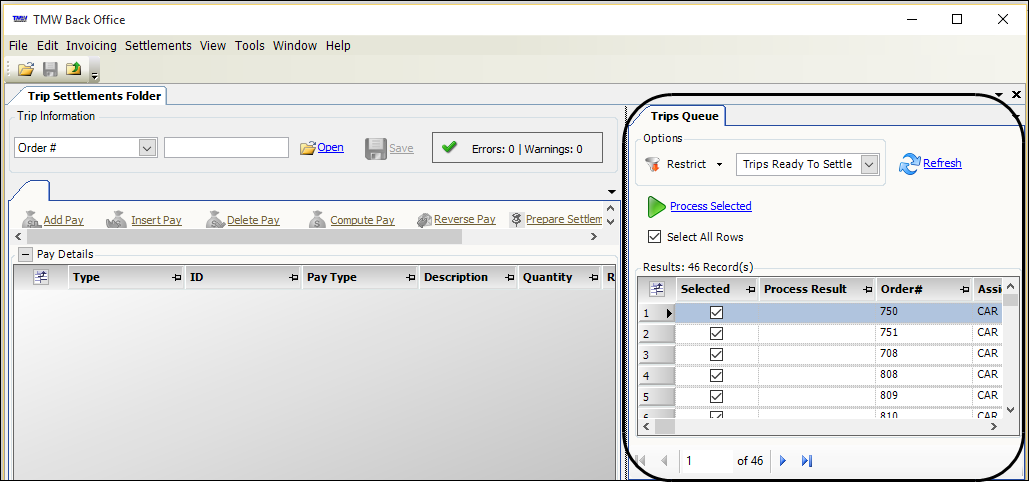Viewport: 1029px width, 483px height.
Task: Click the Reverse Pay icon
Action: pos(424,220)
